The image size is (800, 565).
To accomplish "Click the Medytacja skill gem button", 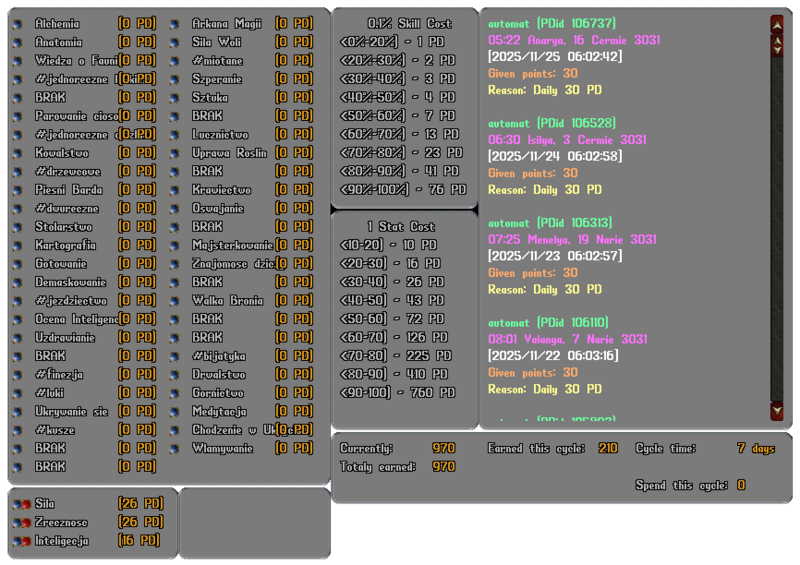I will 175,412.
